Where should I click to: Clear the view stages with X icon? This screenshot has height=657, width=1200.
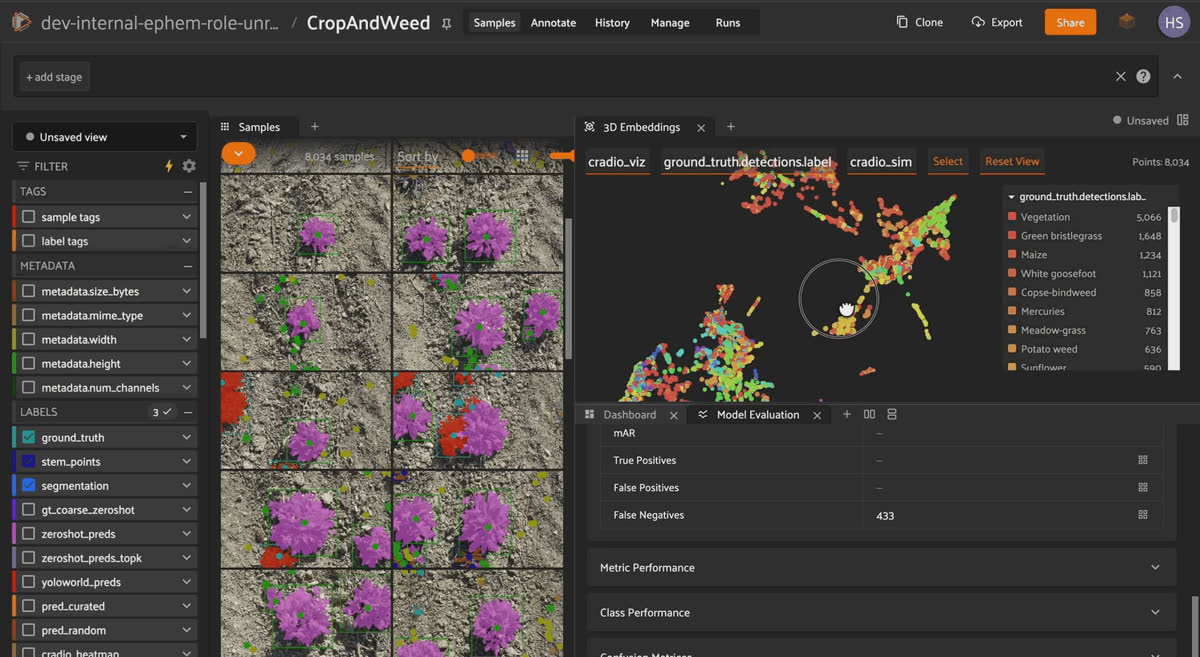(1121, 76)
